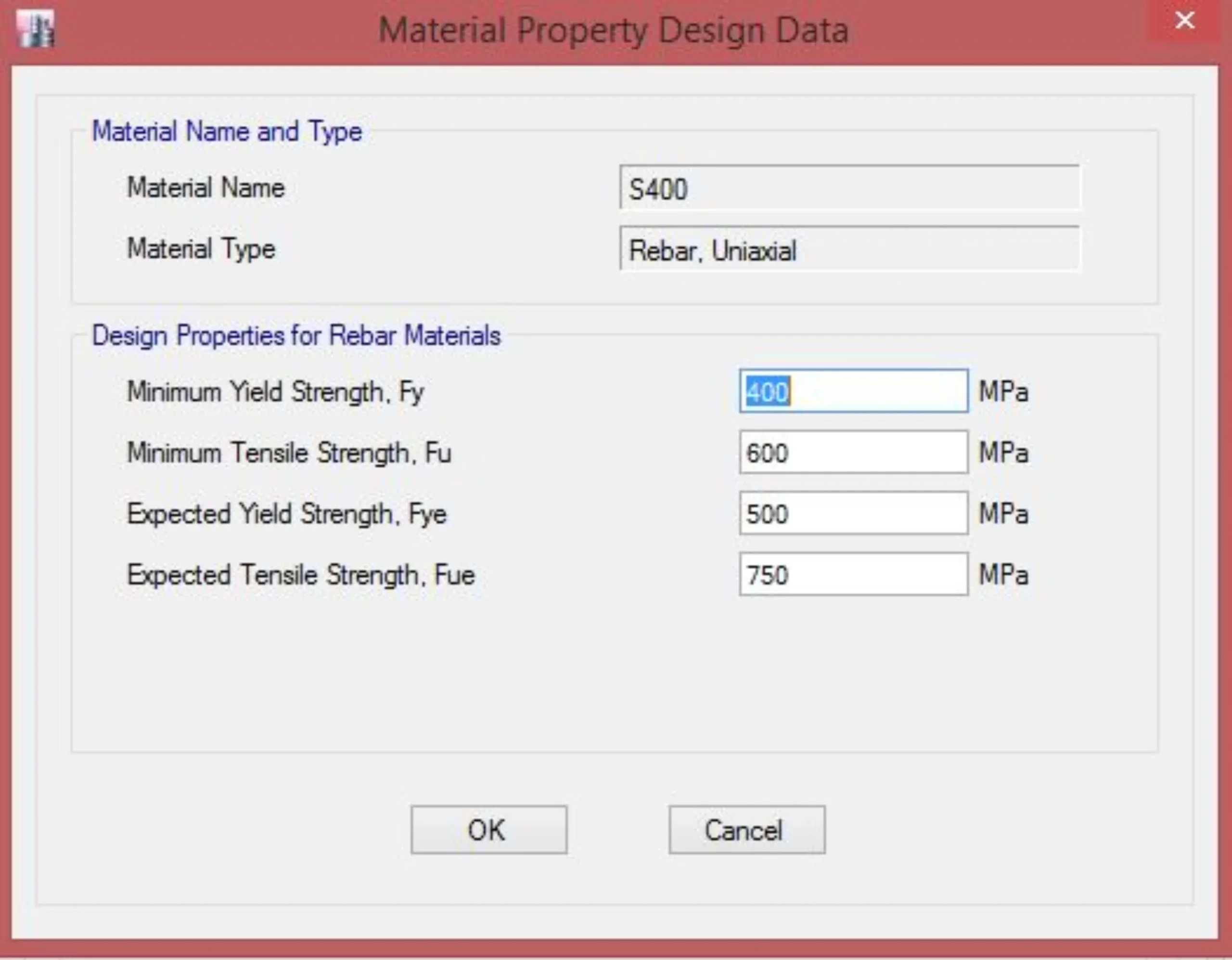Click the dialog title text
The image size is (1232, 960).
(614, 30)
